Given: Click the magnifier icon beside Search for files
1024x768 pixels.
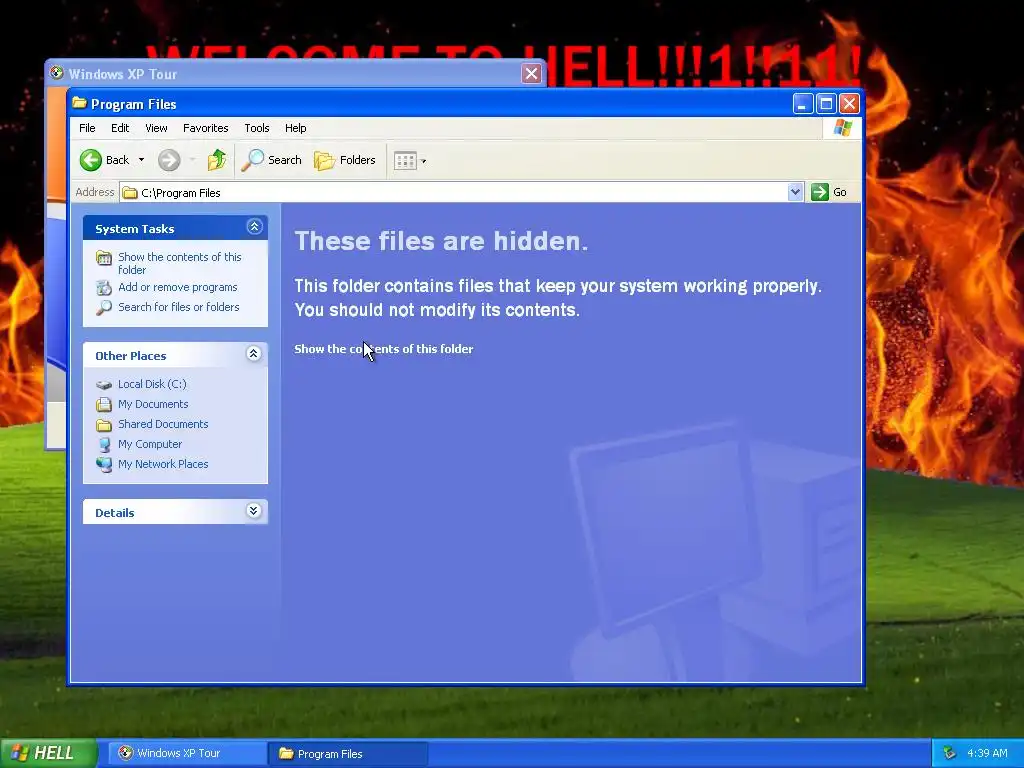Looking at the screenshot, I should [104, 308].
